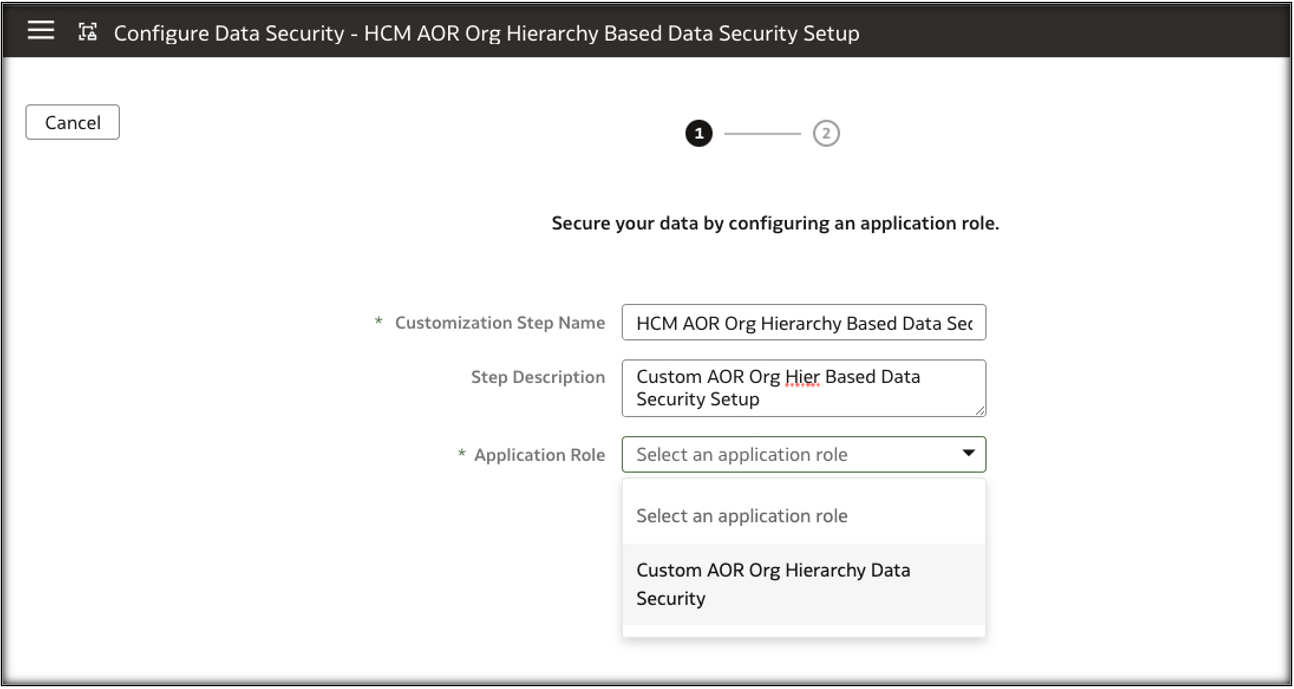Click the required asterisk beside Application Role
This screenshot has width=1294, height=689.
point(461,455)
